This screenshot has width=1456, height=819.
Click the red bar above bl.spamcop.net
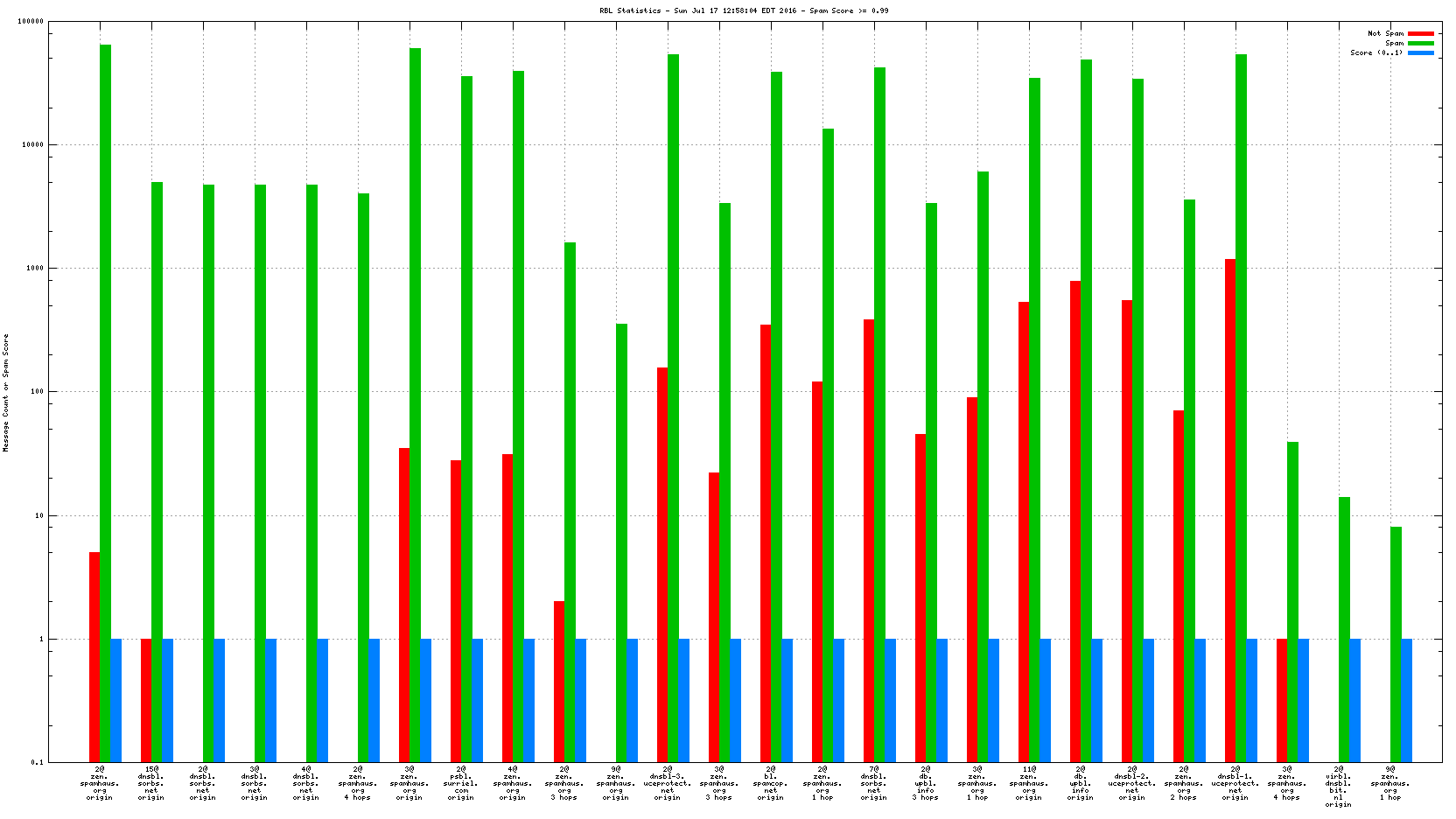click(766, 542)
